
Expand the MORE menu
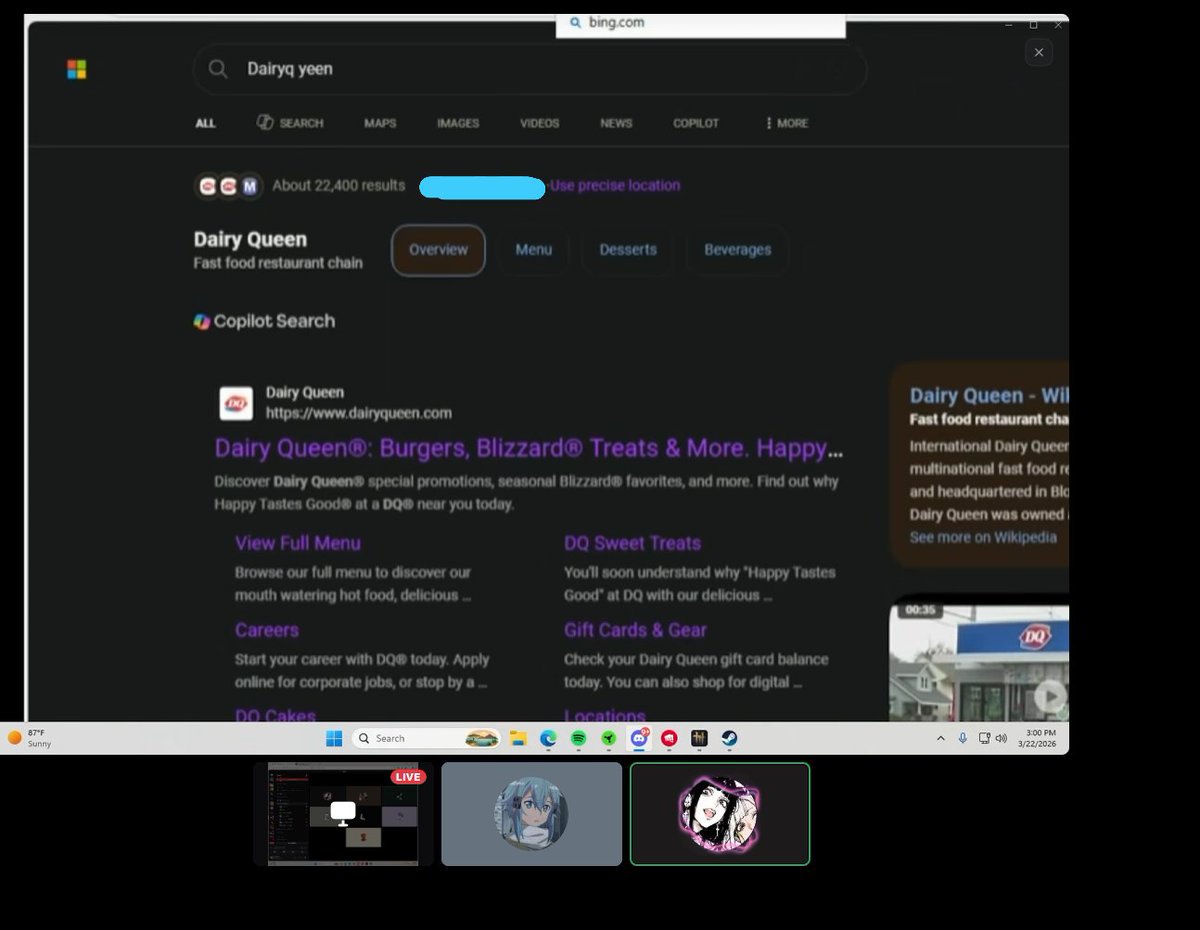(787, 123)
